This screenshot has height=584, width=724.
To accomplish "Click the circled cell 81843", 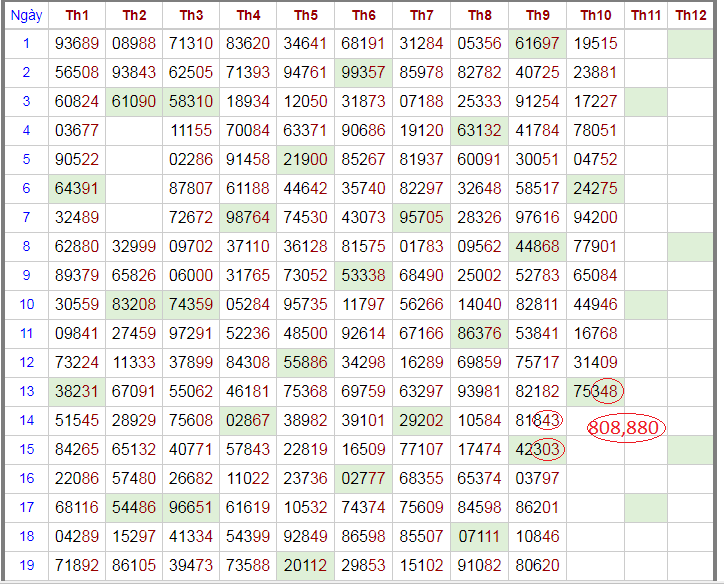I will click(538, 420).
